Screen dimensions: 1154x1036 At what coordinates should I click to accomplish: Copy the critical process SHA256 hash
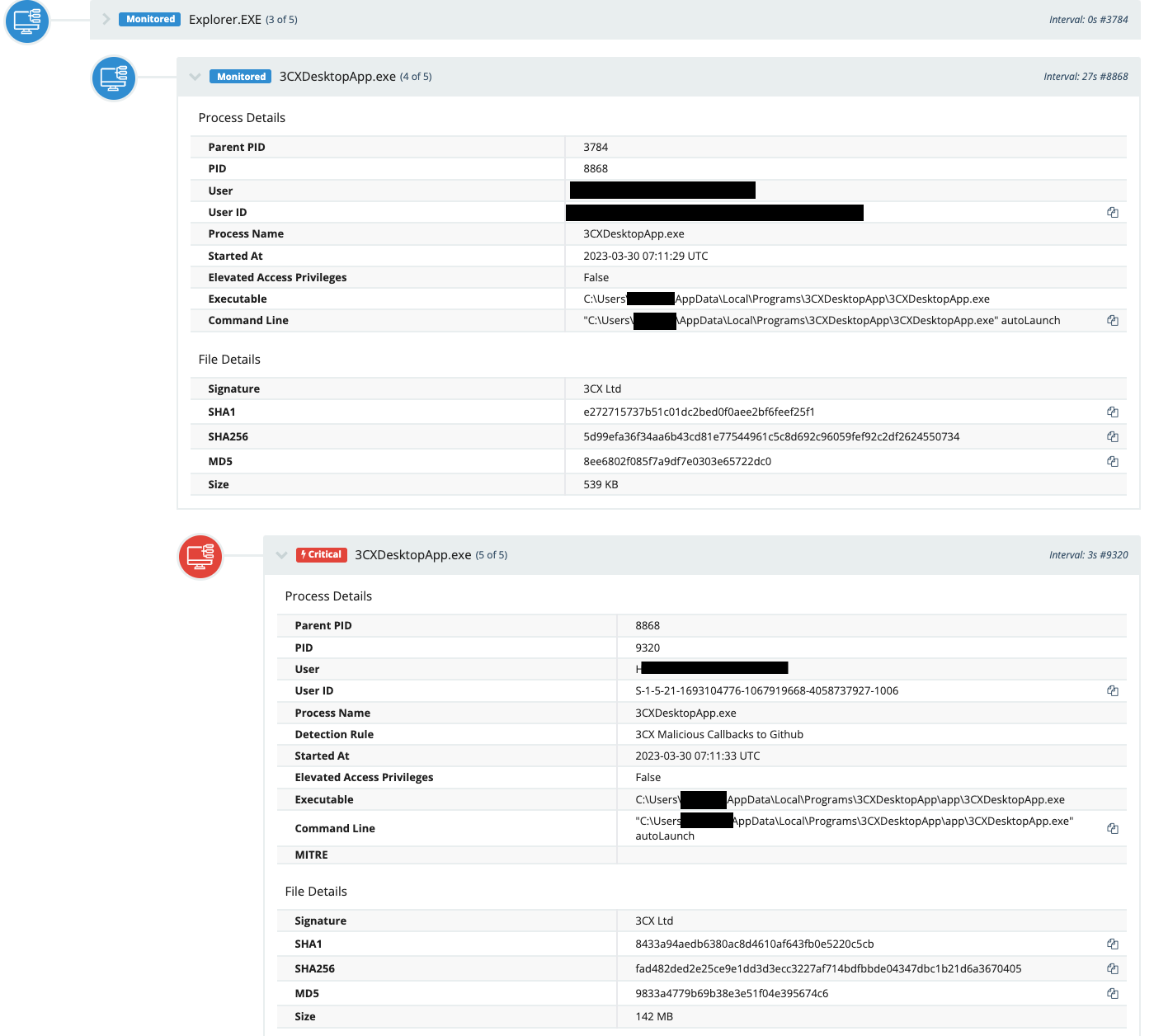tap(1113, 968)
